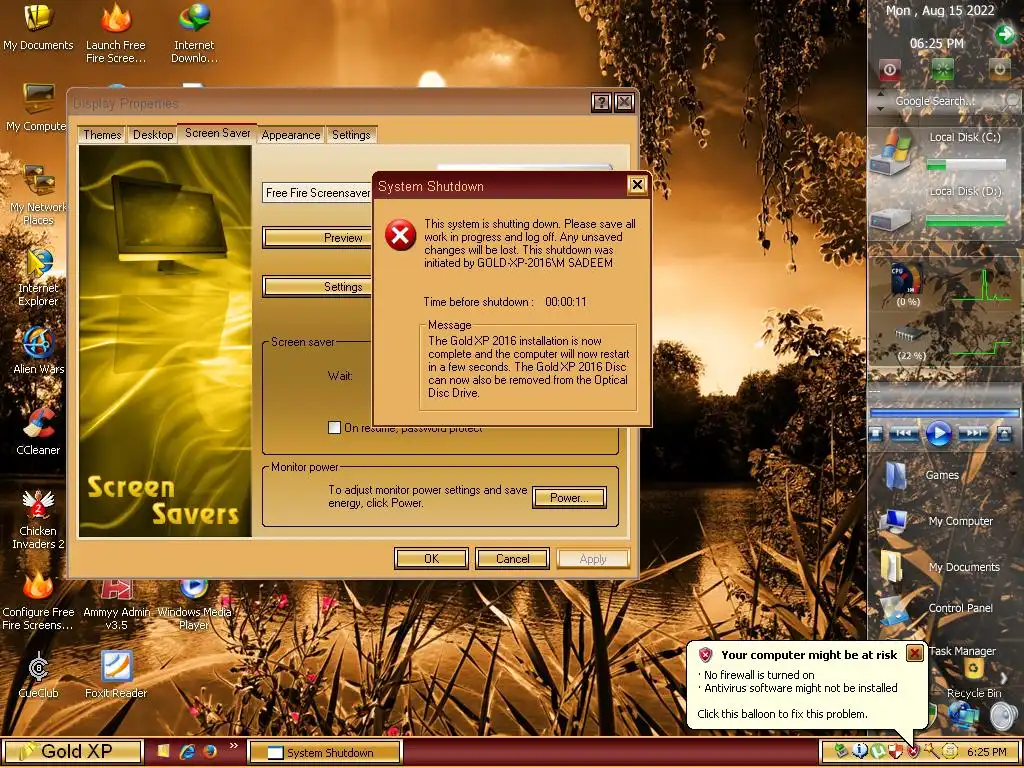Switch to Appearance tab

[291, 135]
